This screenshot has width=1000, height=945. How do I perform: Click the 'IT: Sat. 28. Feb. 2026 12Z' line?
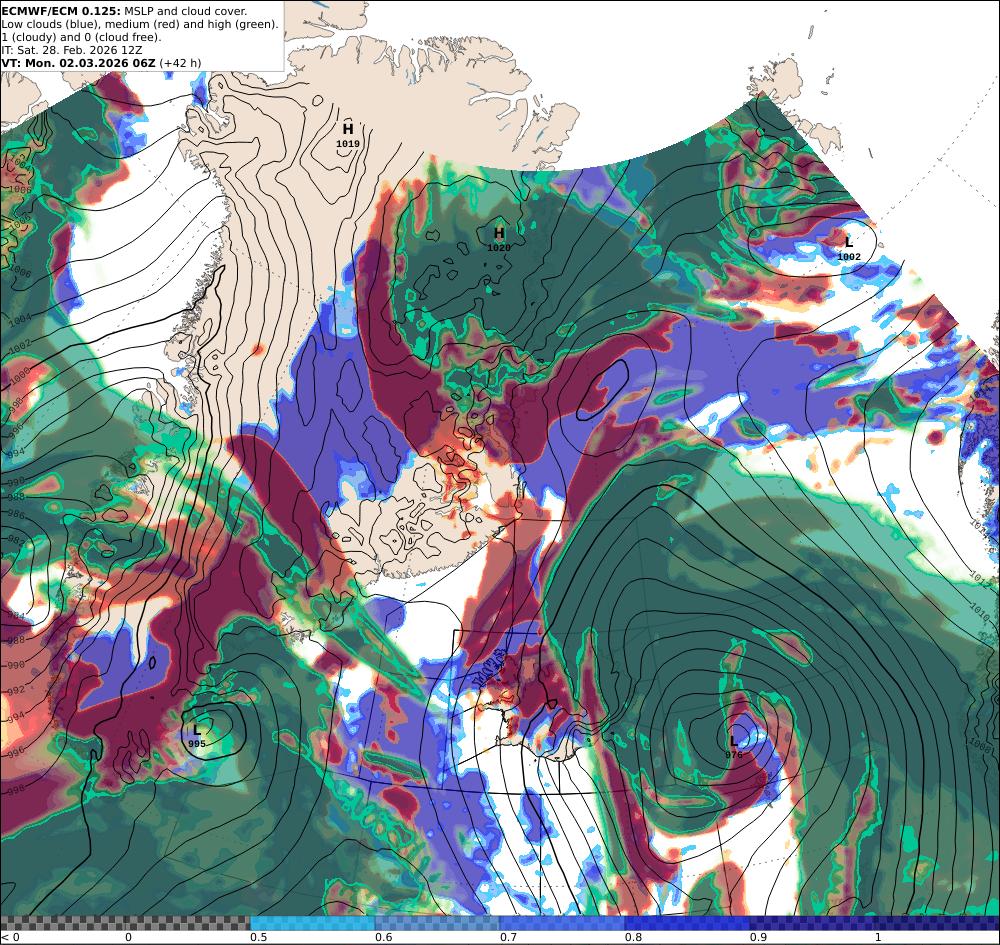[x=71, y=50]
